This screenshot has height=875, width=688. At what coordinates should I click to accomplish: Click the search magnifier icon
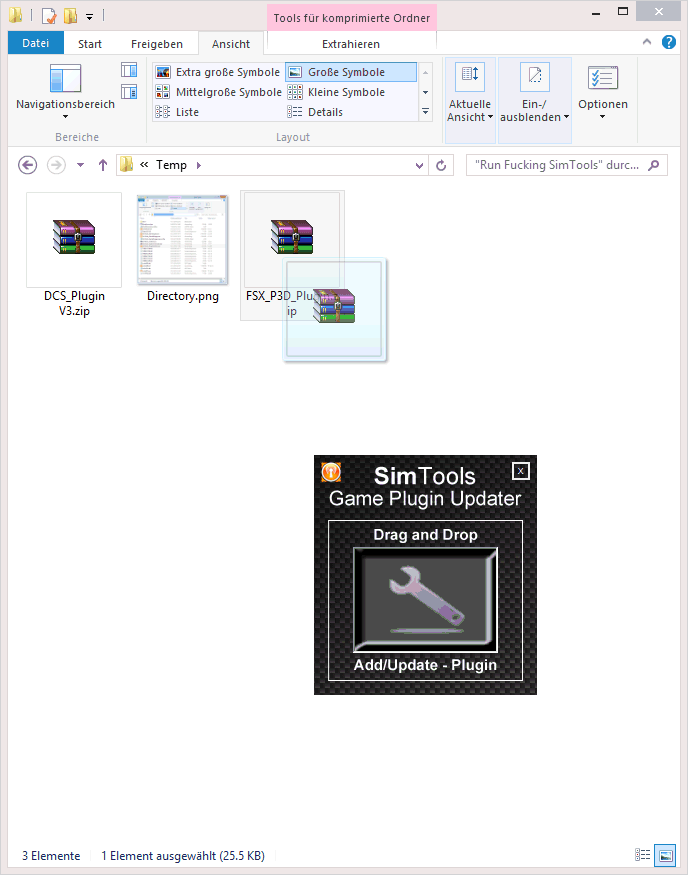tap(653, 165)
